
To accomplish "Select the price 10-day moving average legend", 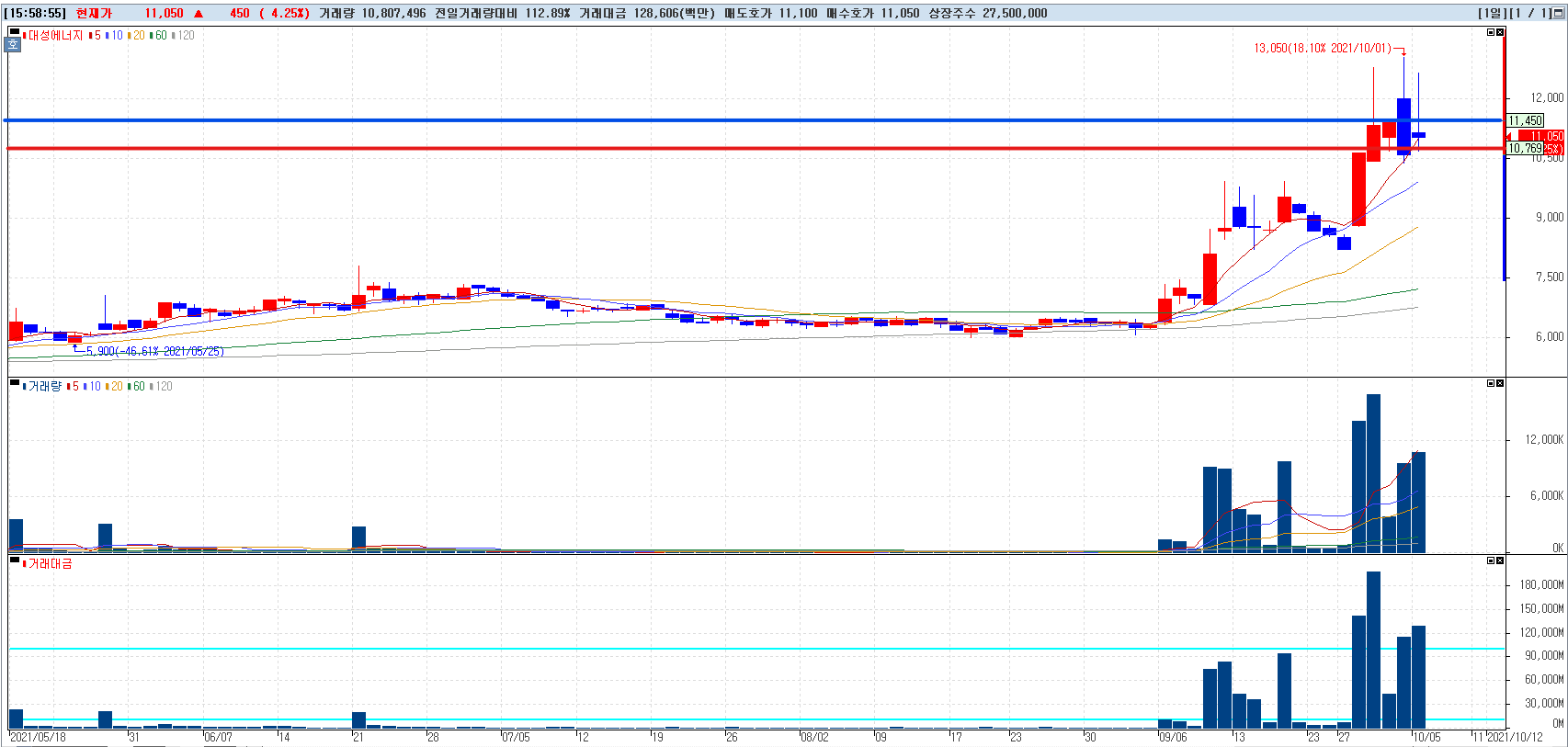I will coord(115,36).
